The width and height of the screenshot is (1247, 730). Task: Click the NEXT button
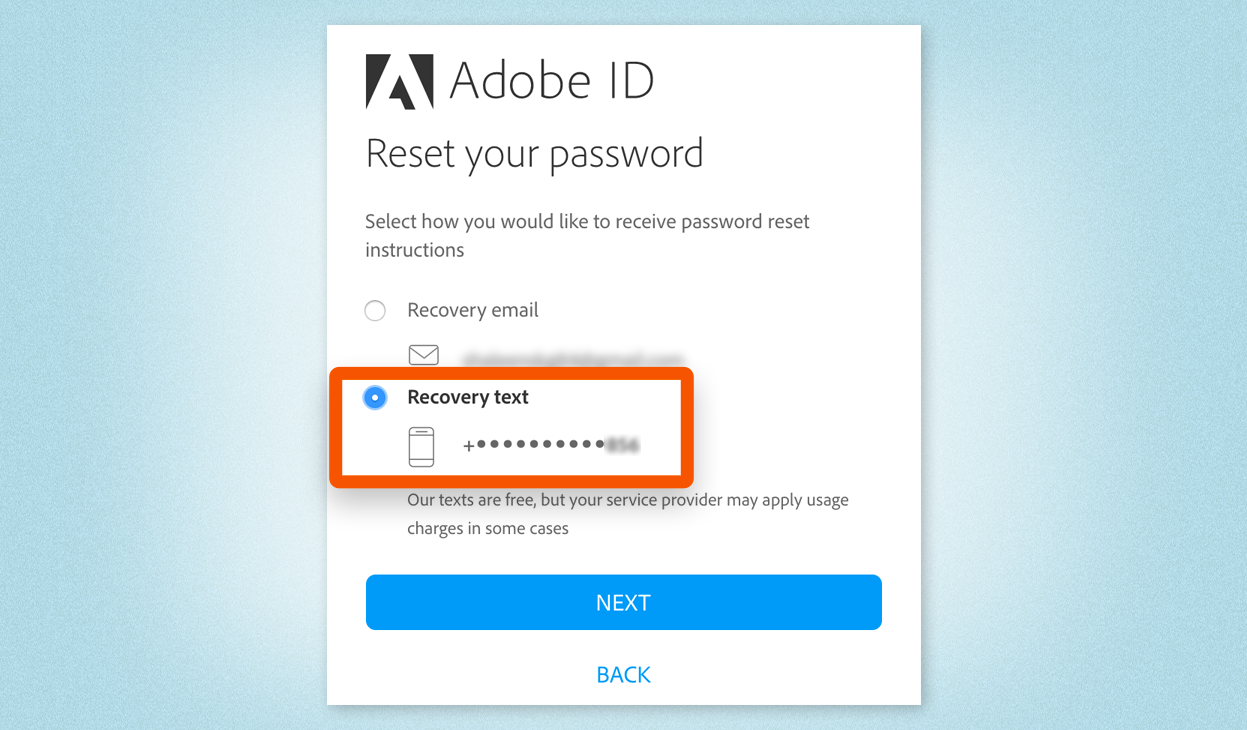pos(623,602)
